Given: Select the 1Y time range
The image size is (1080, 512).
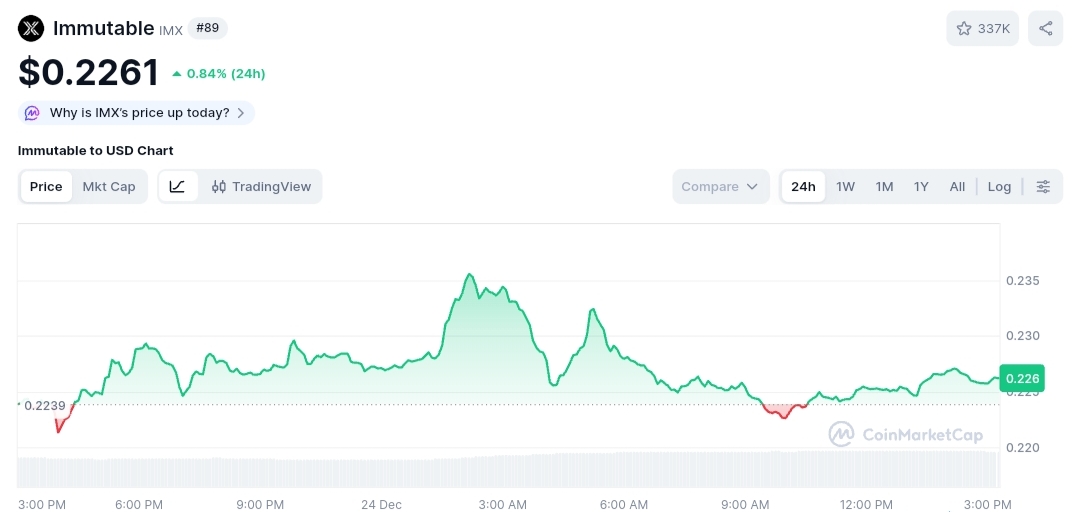Looking at the screenshot, I should (921, 187).
